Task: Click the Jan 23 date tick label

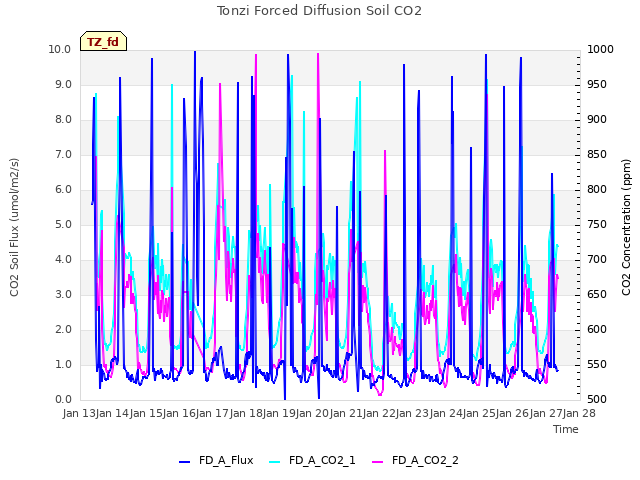Action: [413, 413]
